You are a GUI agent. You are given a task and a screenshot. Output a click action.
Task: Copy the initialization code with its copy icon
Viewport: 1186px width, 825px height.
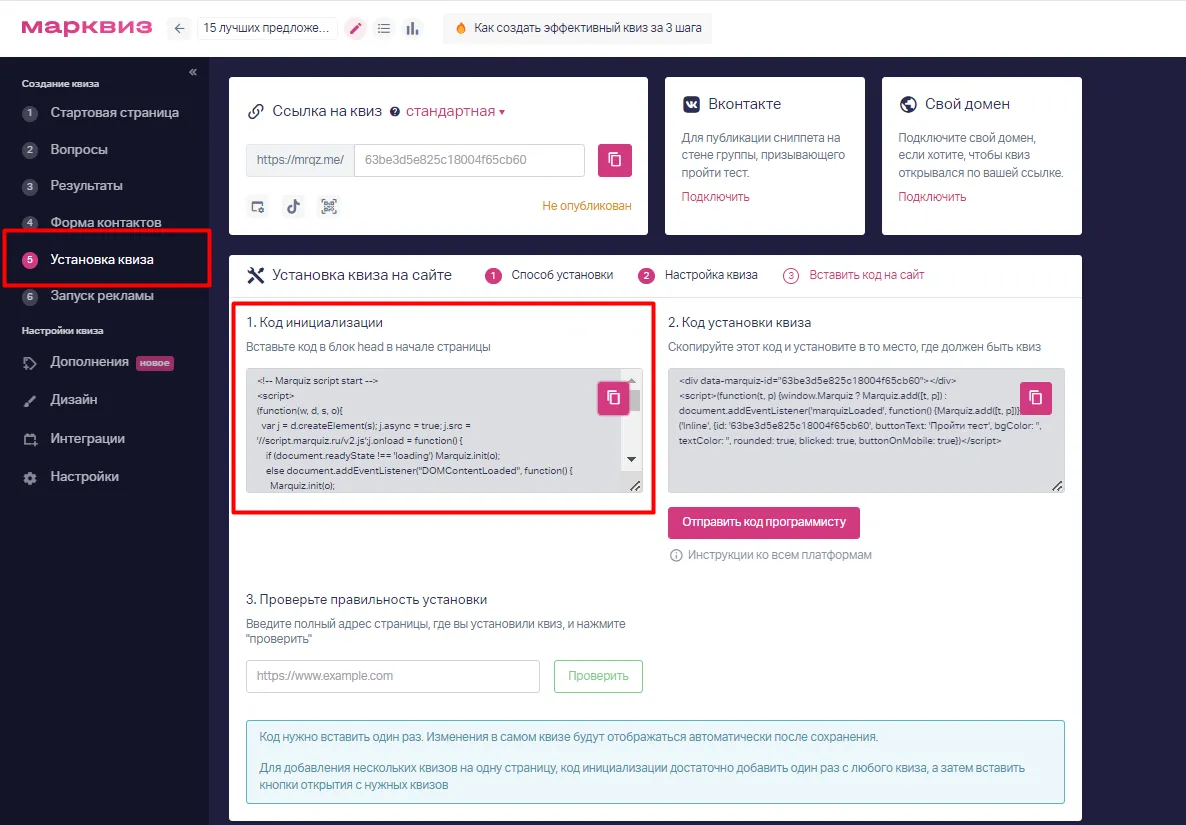(613, 398)
